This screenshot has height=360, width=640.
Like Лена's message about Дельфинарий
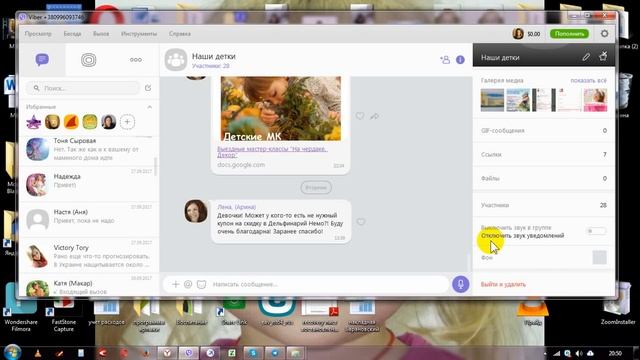coord(361,222)
